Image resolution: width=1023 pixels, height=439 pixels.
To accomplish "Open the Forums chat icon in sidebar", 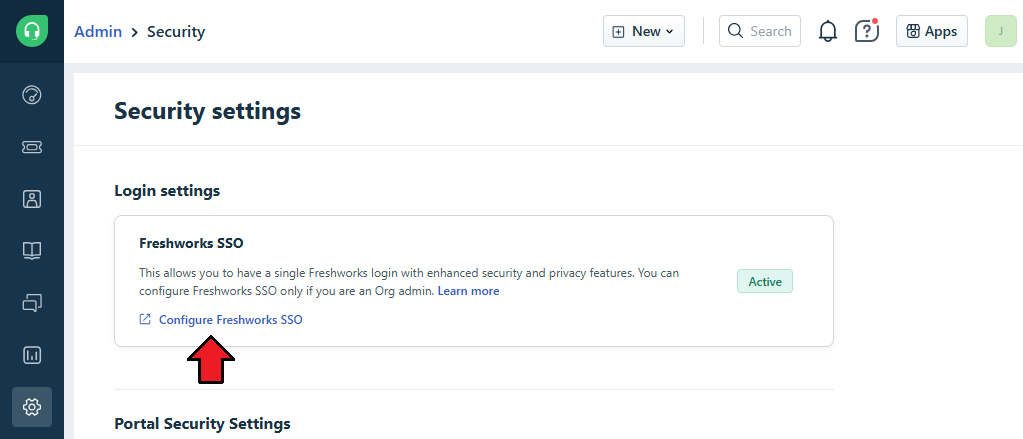I will coord(32,303).
